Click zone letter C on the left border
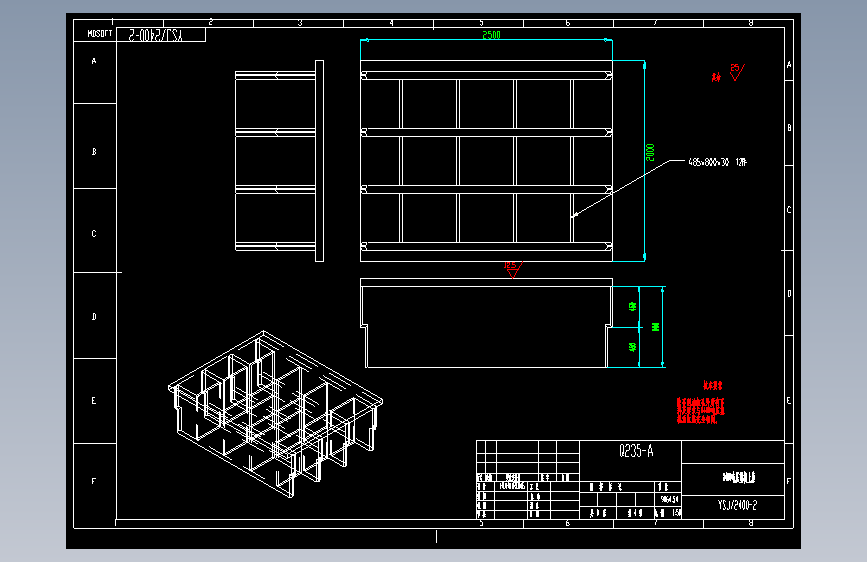Screen dimensions: 867x562 pyautogui.click(x=94, y=233)
